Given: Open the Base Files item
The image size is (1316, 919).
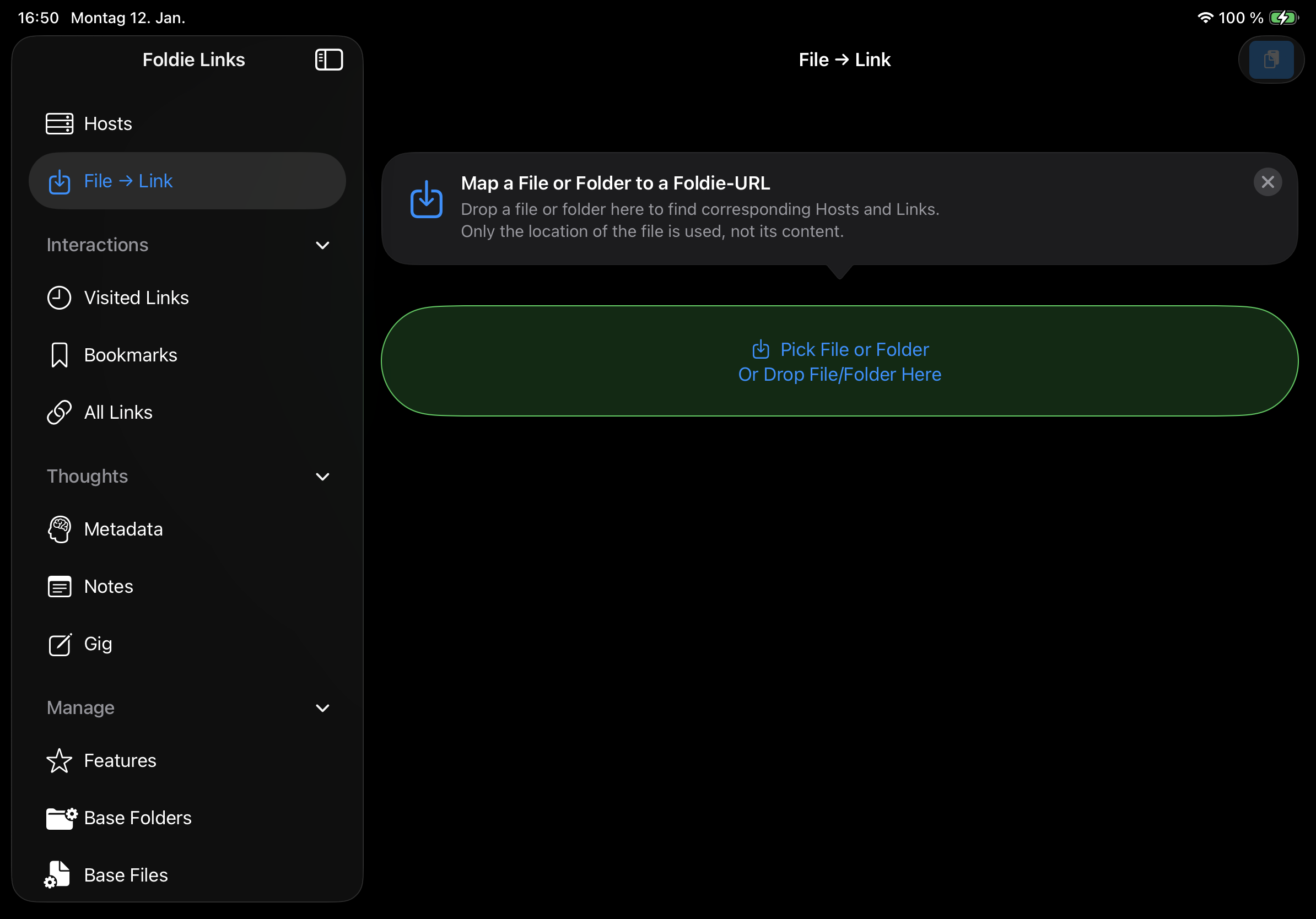Looking at the screenshot, I should click(x=126, y=875).
